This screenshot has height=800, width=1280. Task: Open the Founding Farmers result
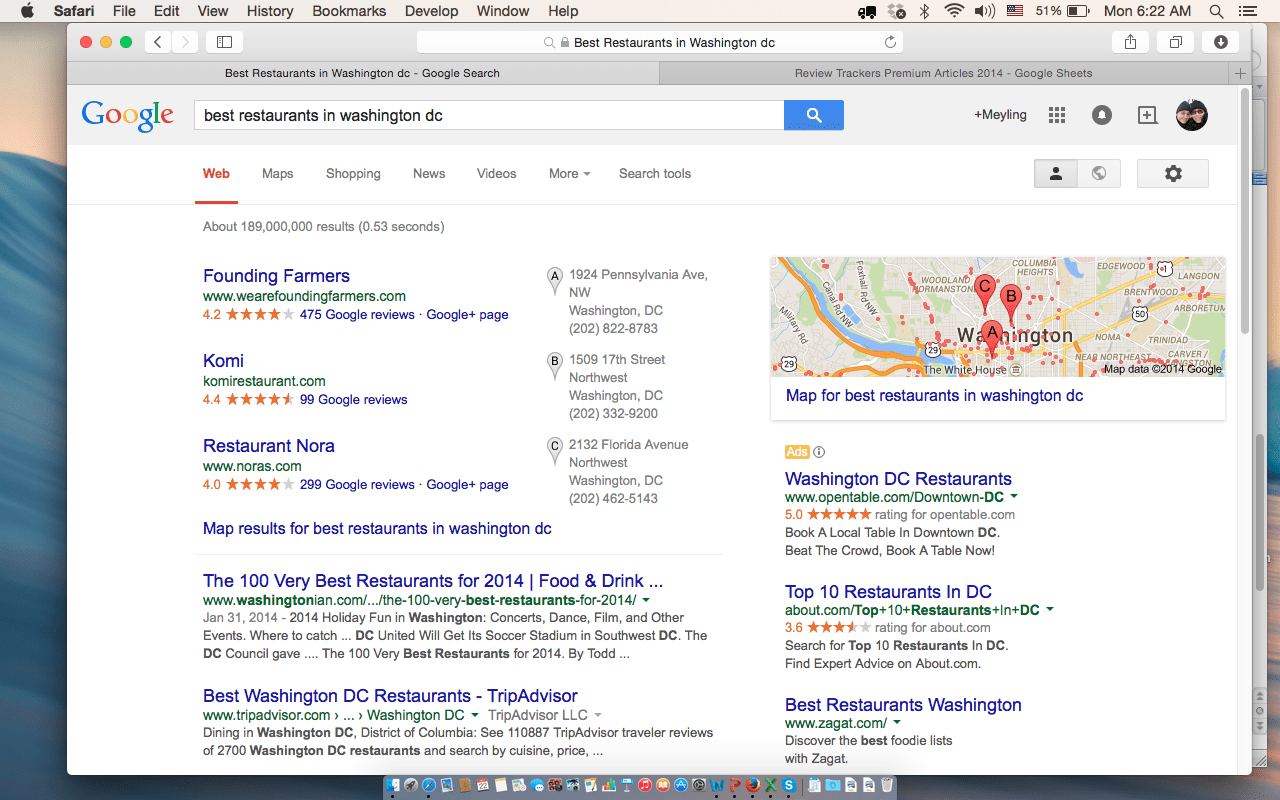[x=276, y=276]
